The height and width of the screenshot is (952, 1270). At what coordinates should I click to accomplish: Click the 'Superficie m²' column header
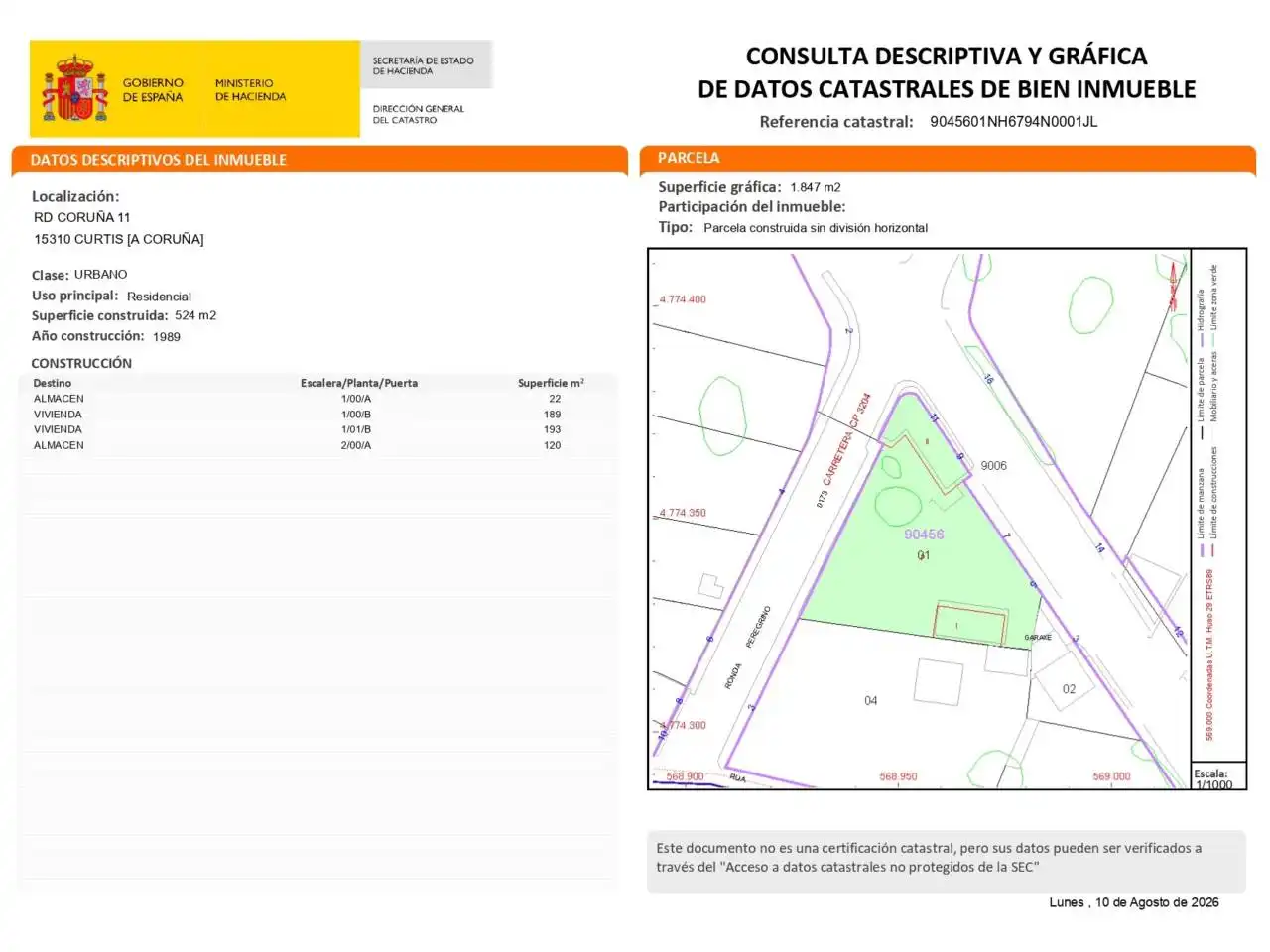pyautogui.click(x=551, y=383)
